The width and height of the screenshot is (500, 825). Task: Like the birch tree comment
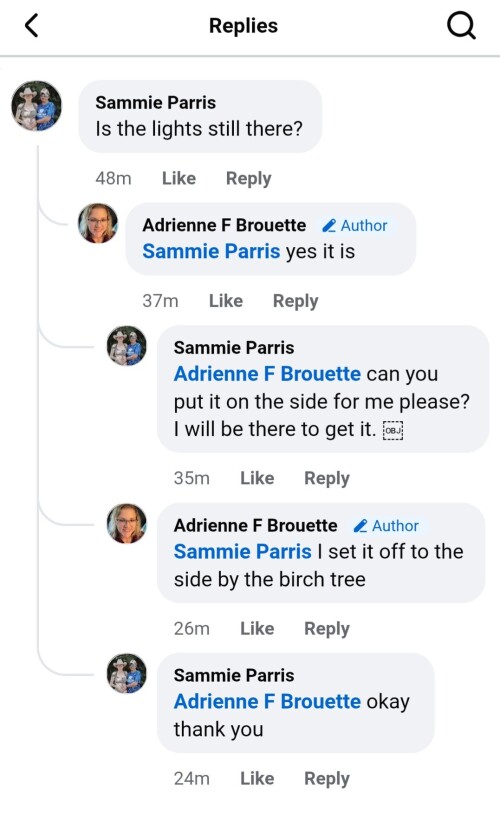click(257, 628)
